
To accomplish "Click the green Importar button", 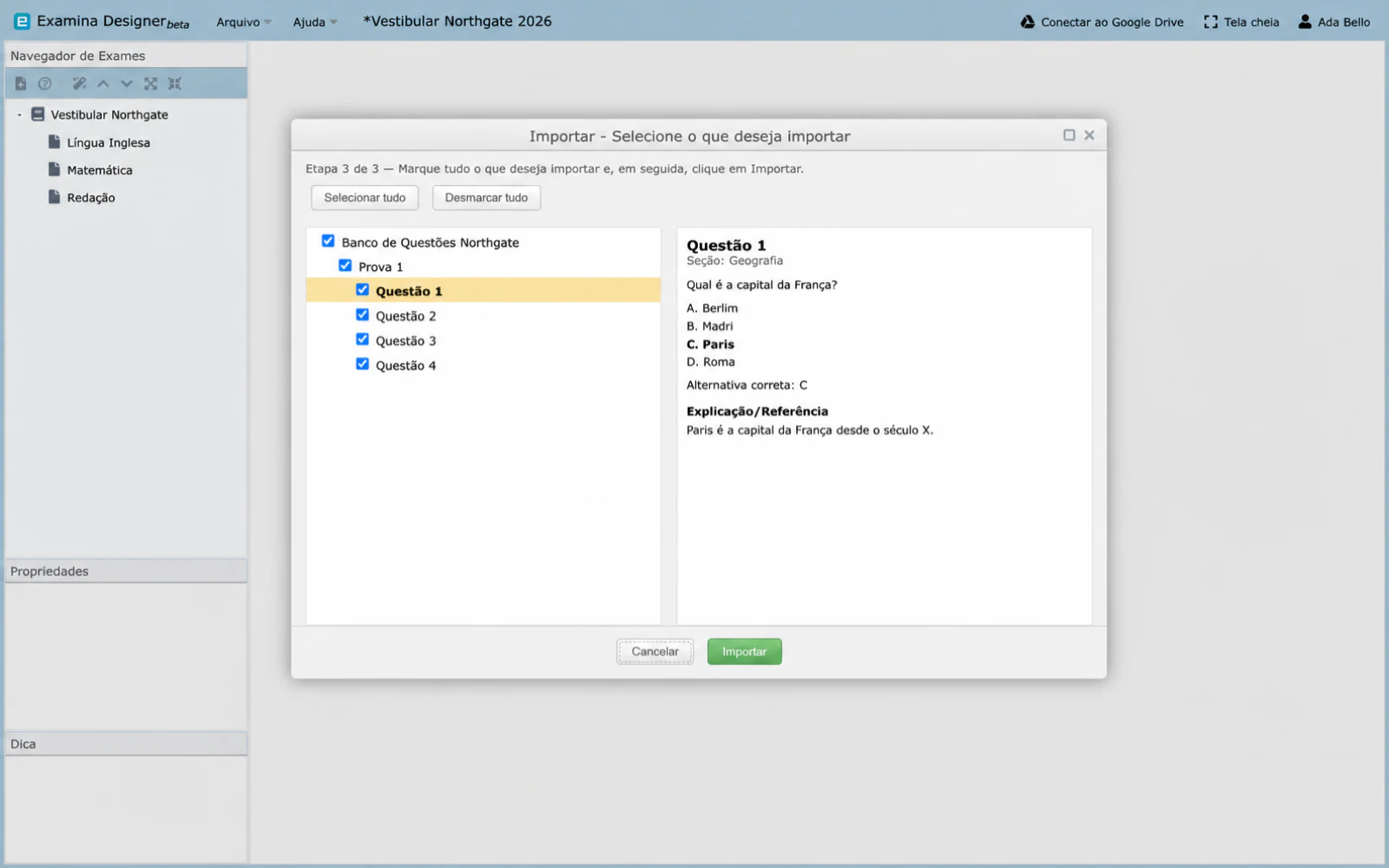I will [745, 652].
